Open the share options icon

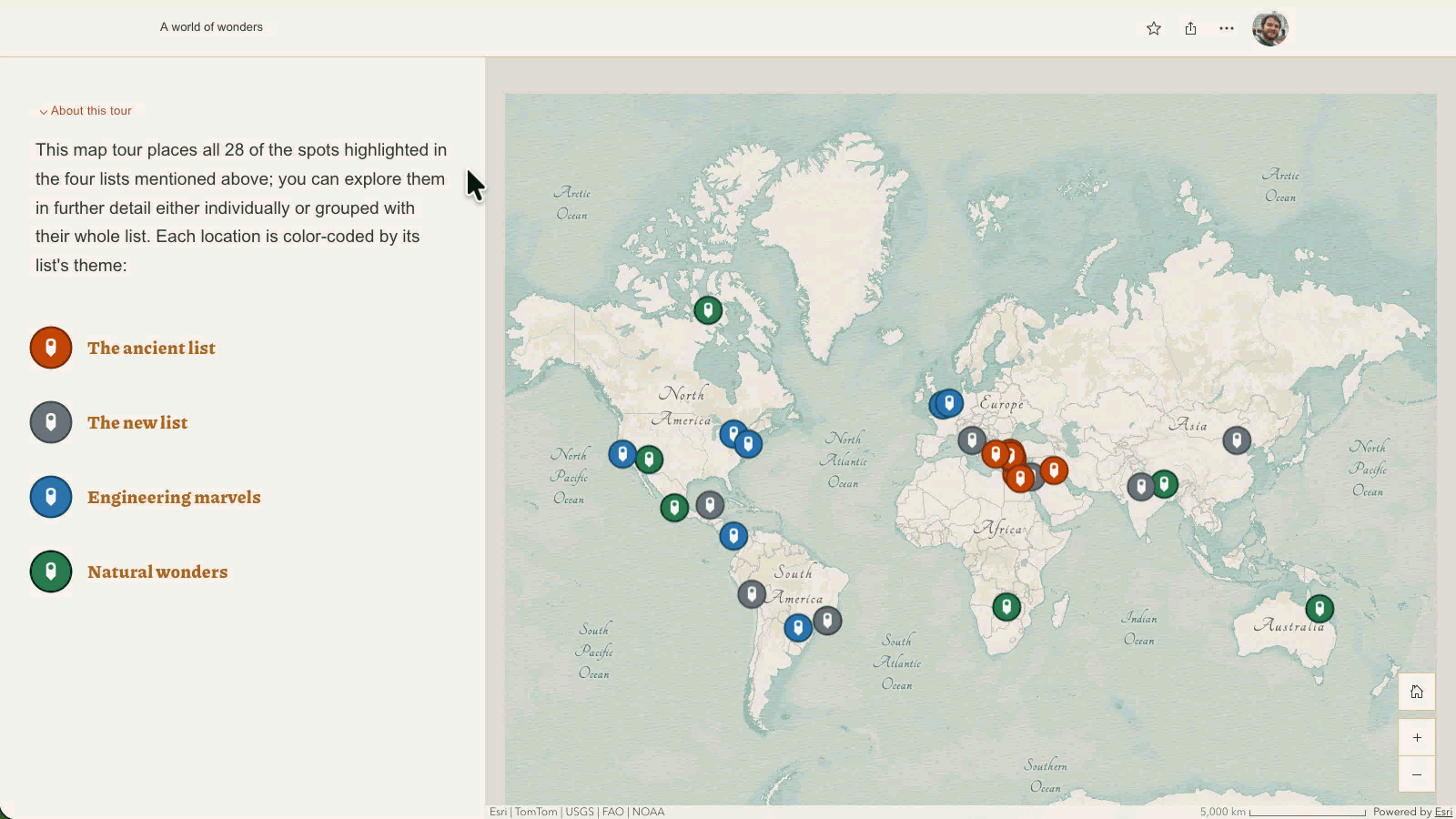click(x=1190, y=28)
